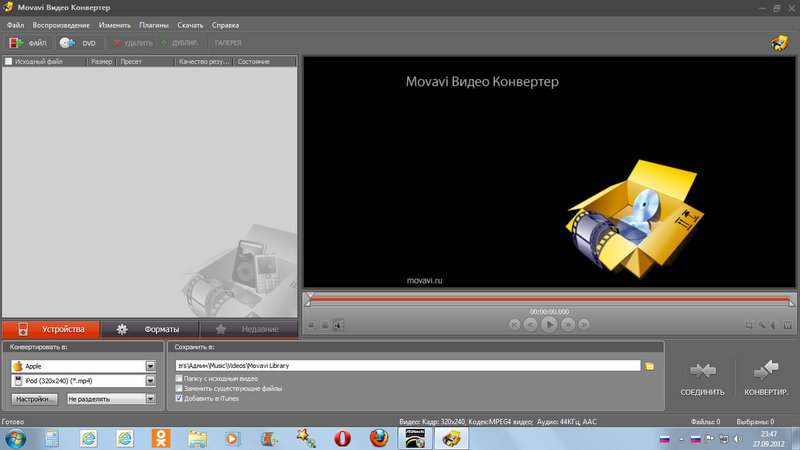Click the output folder path field
Viewport: 800px width, 450px height.
pyautogui.click(x=408, y=365)
